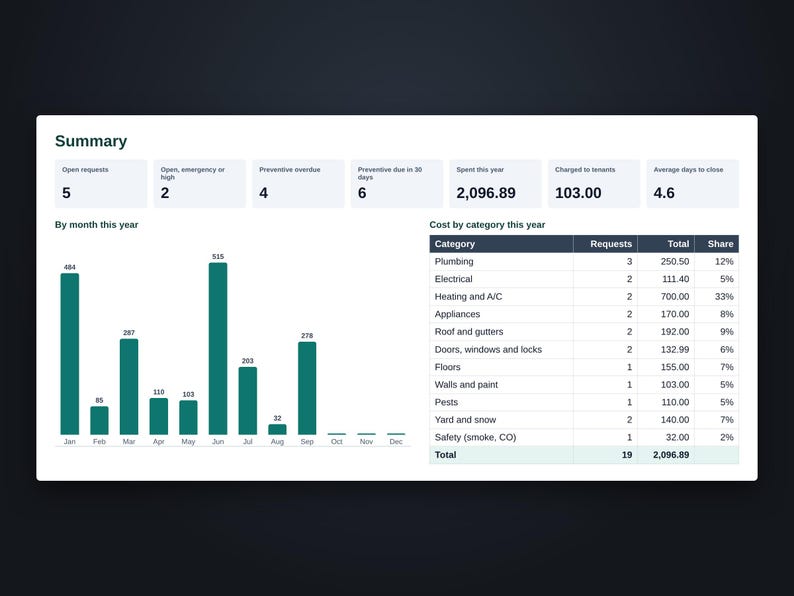Click the footer total 2,096.89

click(x=670, y=455)
